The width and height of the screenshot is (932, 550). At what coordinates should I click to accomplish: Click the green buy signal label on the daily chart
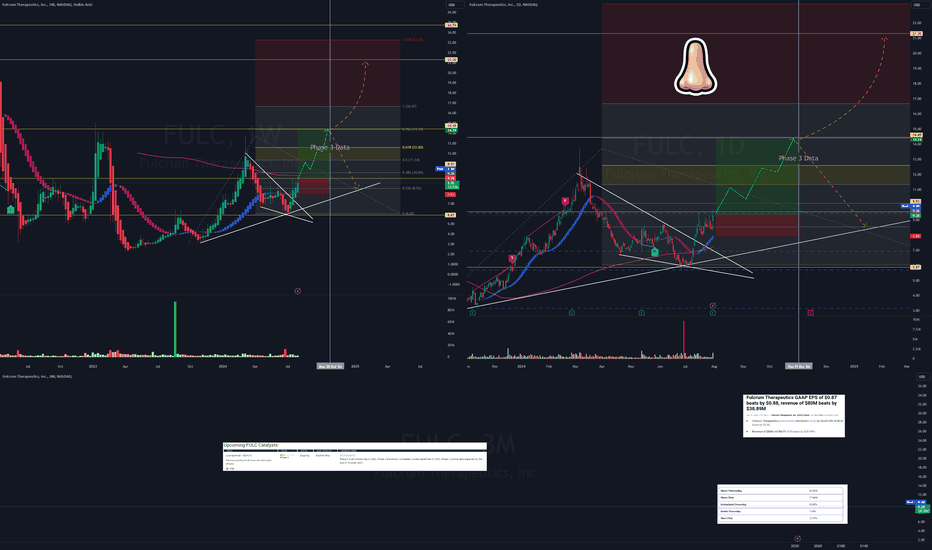point(654,252)
